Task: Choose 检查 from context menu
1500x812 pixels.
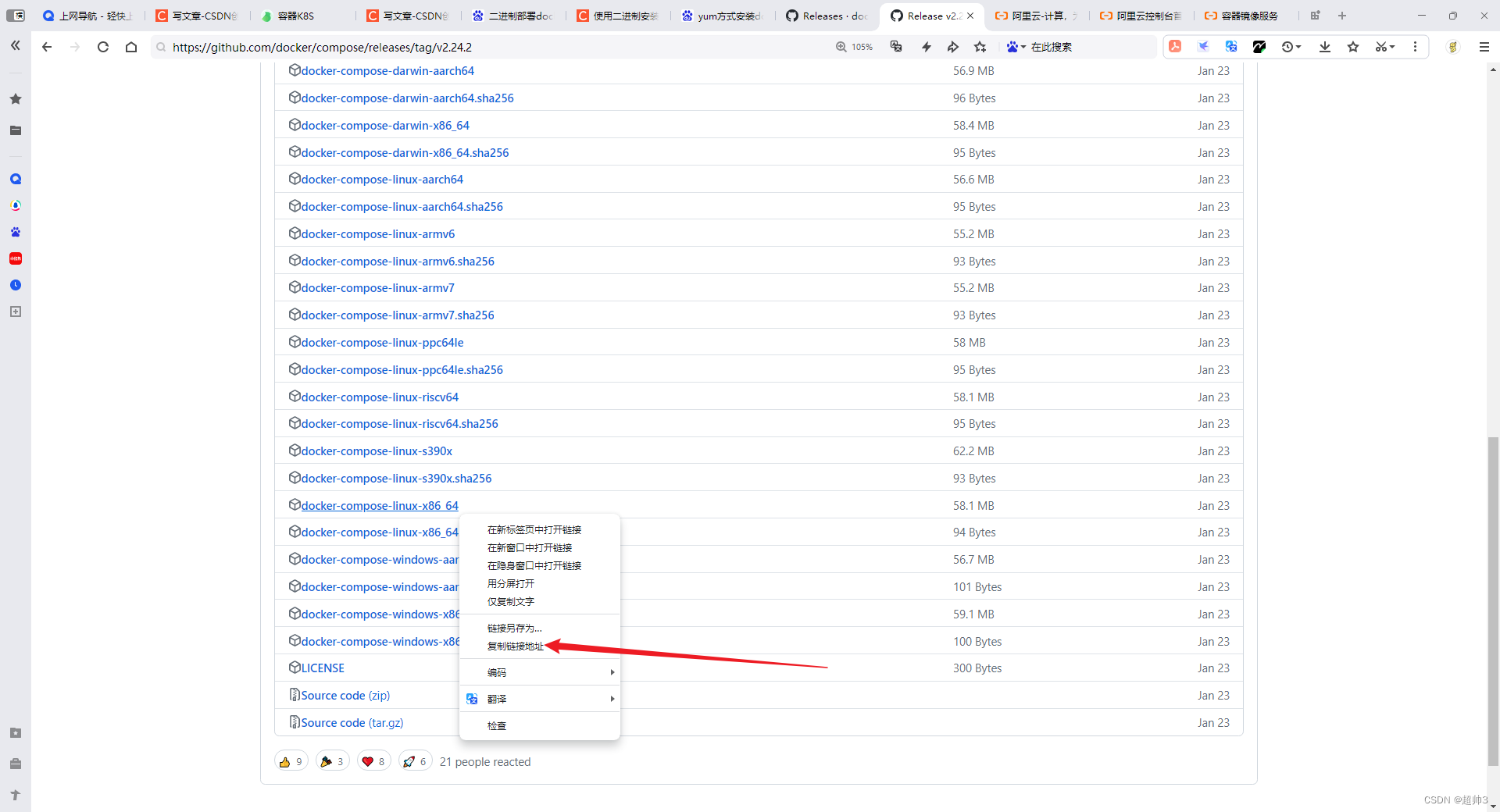Action: click(x=497, y=726)
